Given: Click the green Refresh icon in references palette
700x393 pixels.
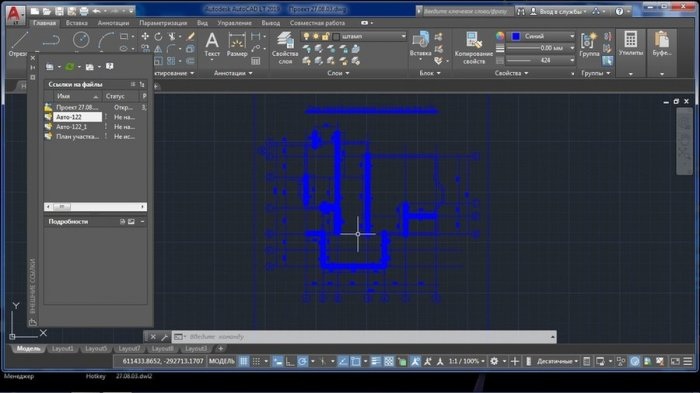Looking at the screenshot, I should coord(70,67).
